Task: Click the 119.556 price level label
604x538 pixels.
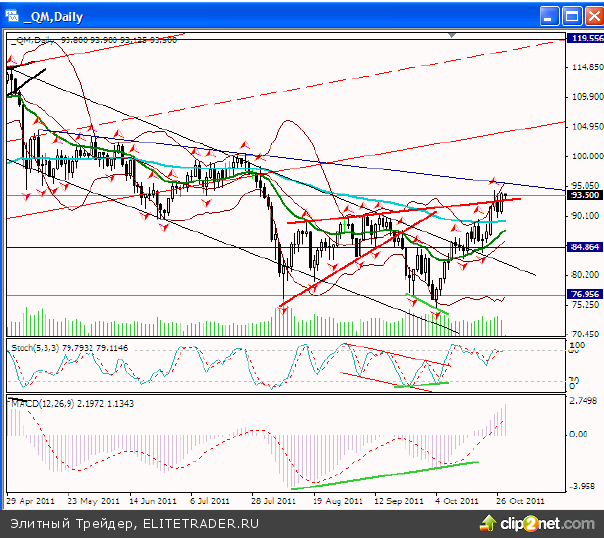Action: tap(583, 38)
